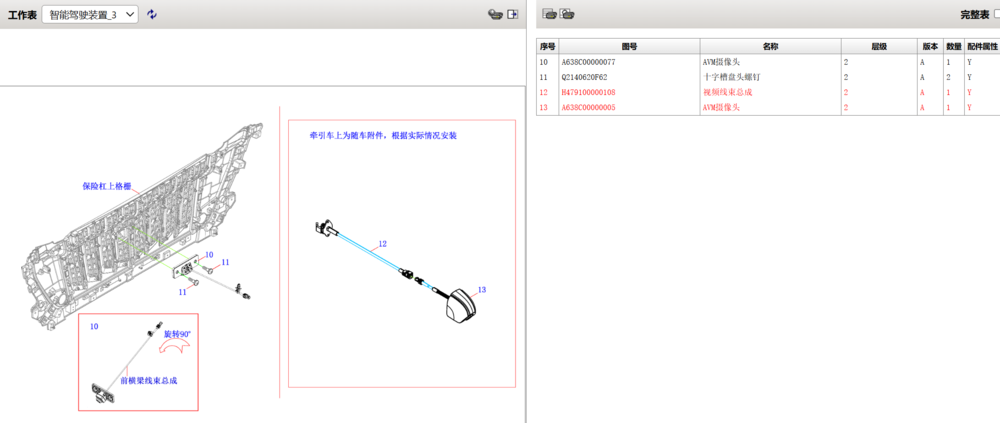
Task: Click callout 10 beside the grille bracket
Action: point(209,255)
